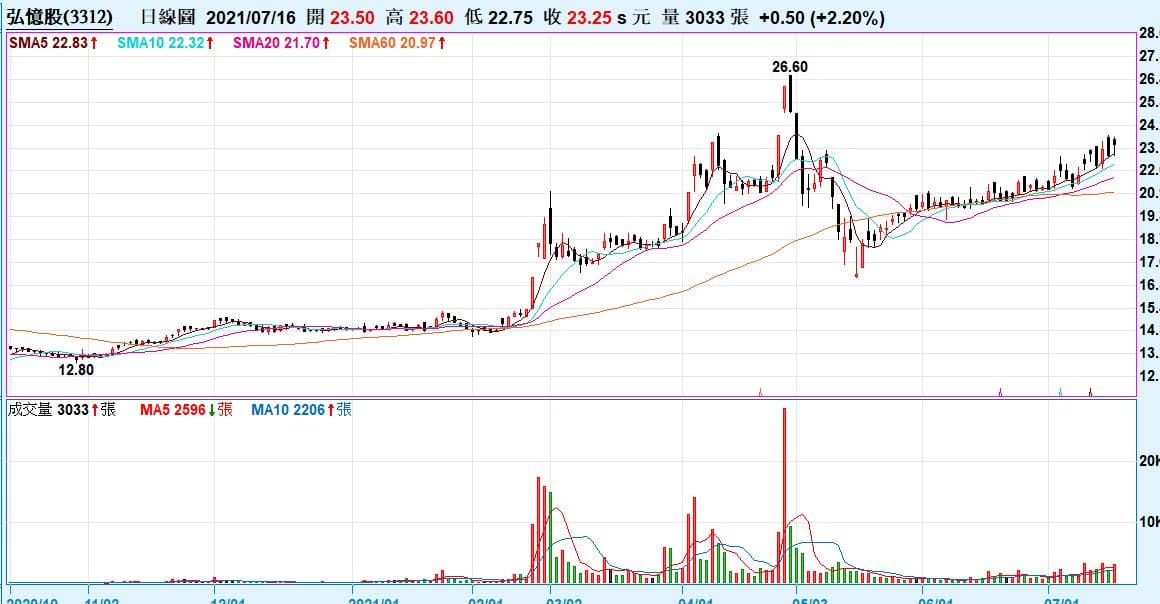Screen dimensions: 1160x604
Task: Click the opening price 23.50
Action: click(351, 17)
